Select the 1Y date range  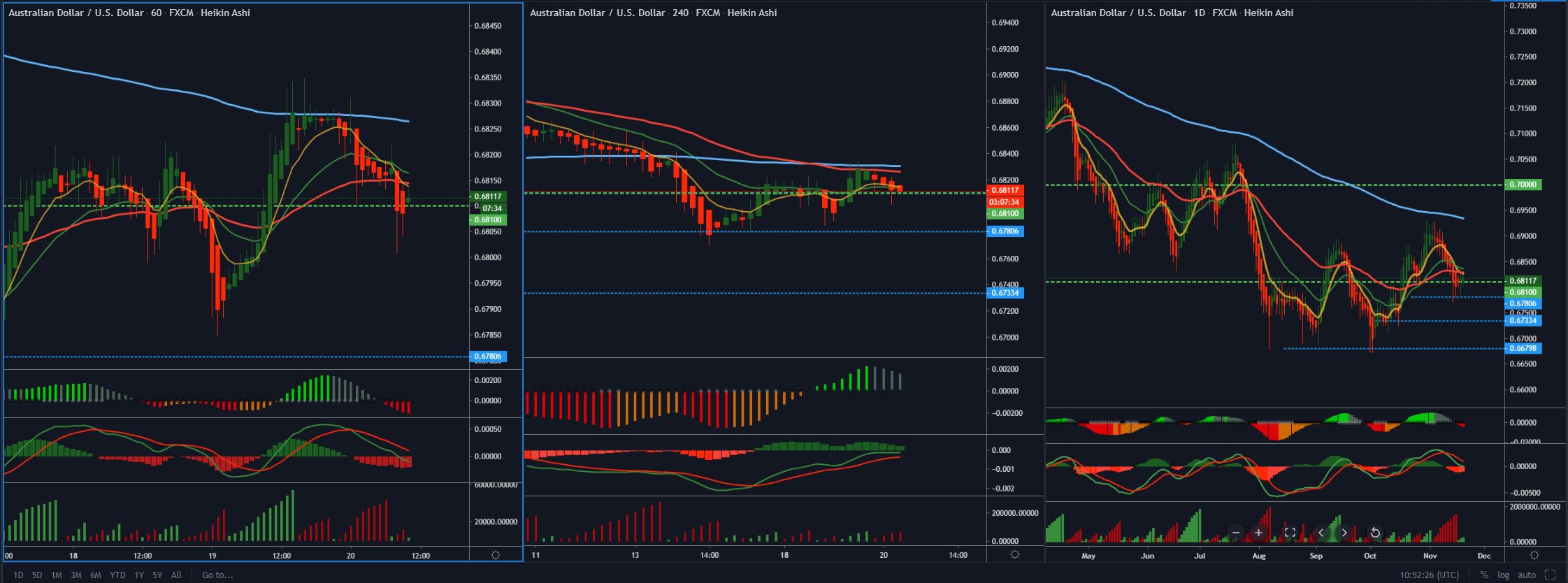139,575
